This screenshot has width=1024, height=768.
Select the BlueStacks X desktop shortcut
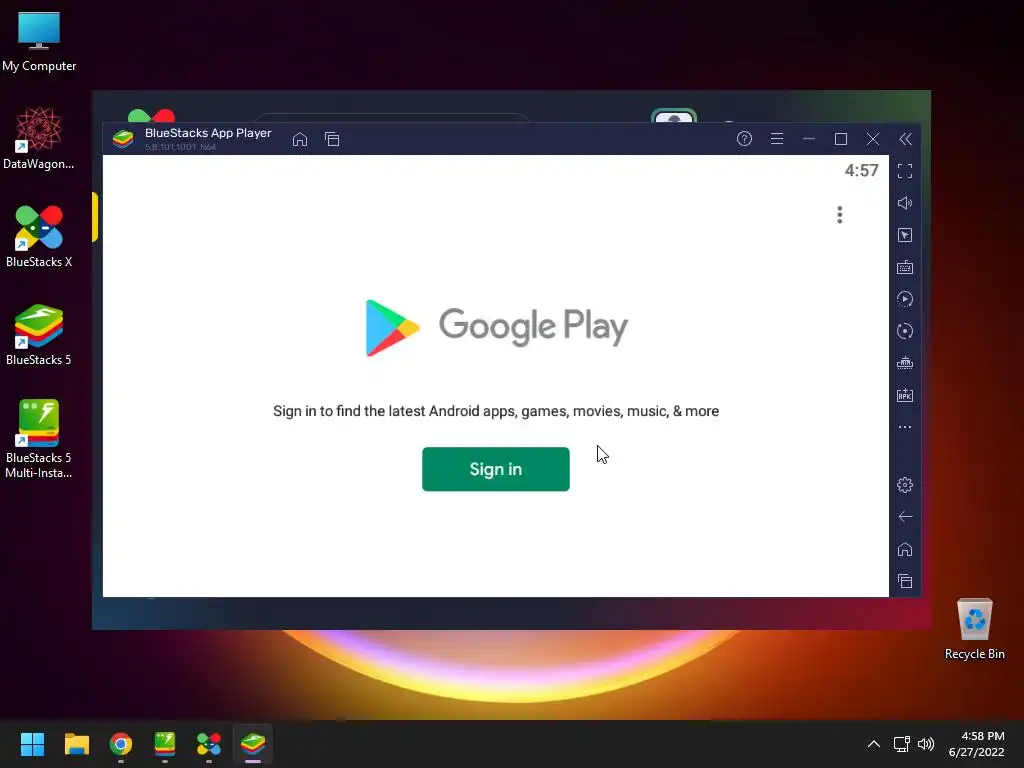coord(39,236)
